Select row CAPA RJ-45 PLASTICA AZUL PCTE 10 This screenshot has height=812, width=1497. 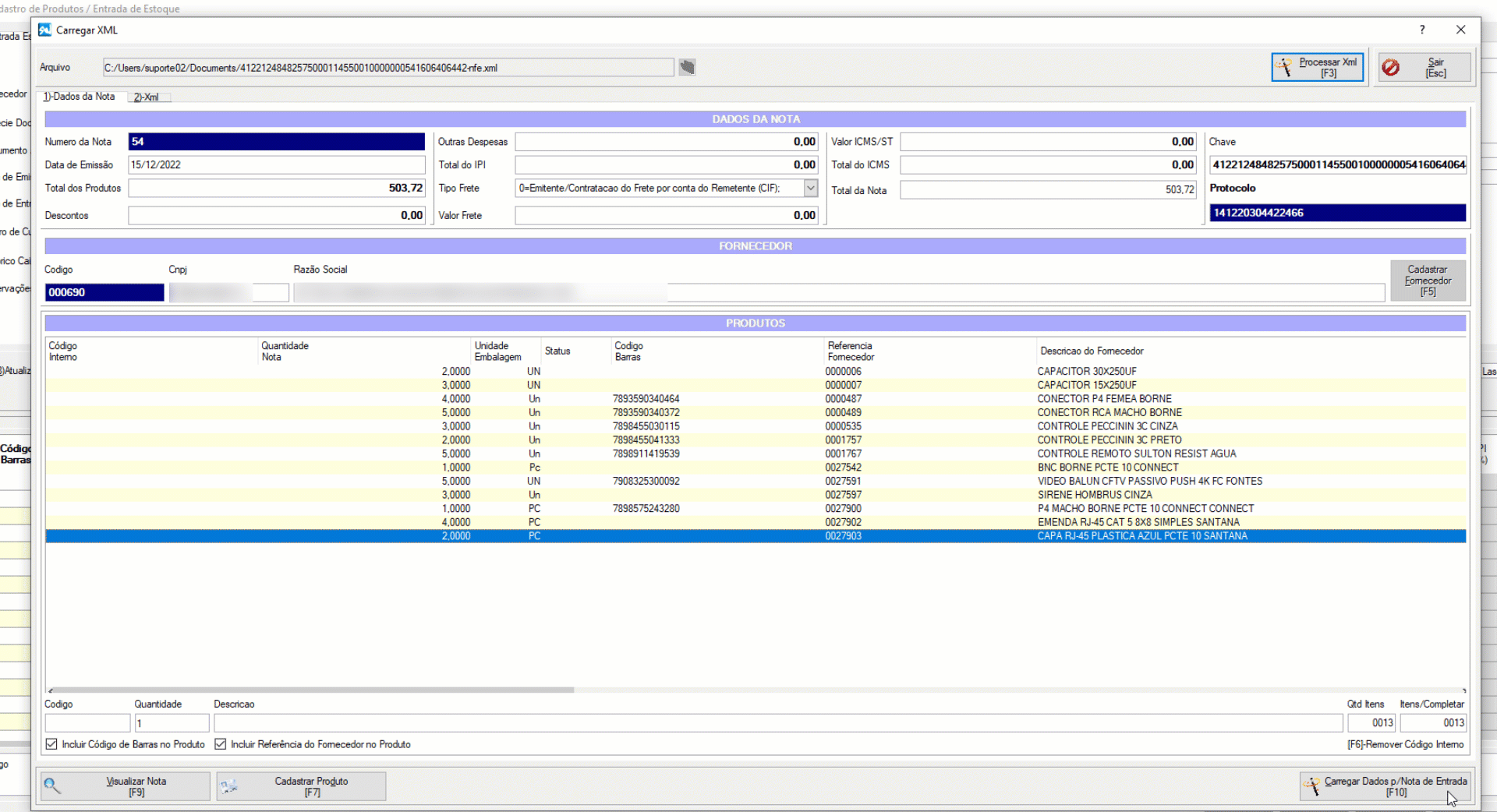(756, 536)
